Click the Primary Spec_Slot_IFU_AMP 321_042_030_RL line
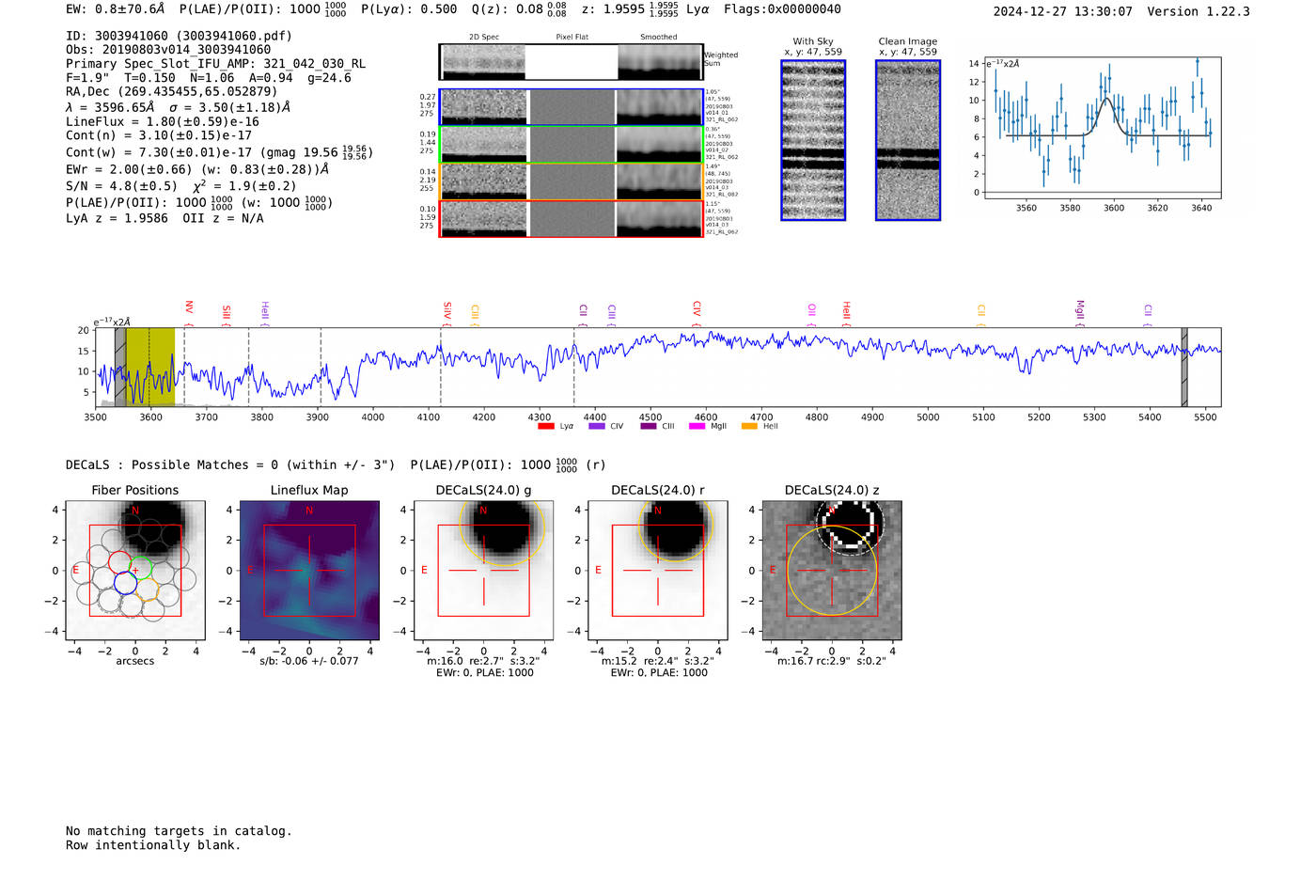The image size is (1316, 896). [215, 64]
